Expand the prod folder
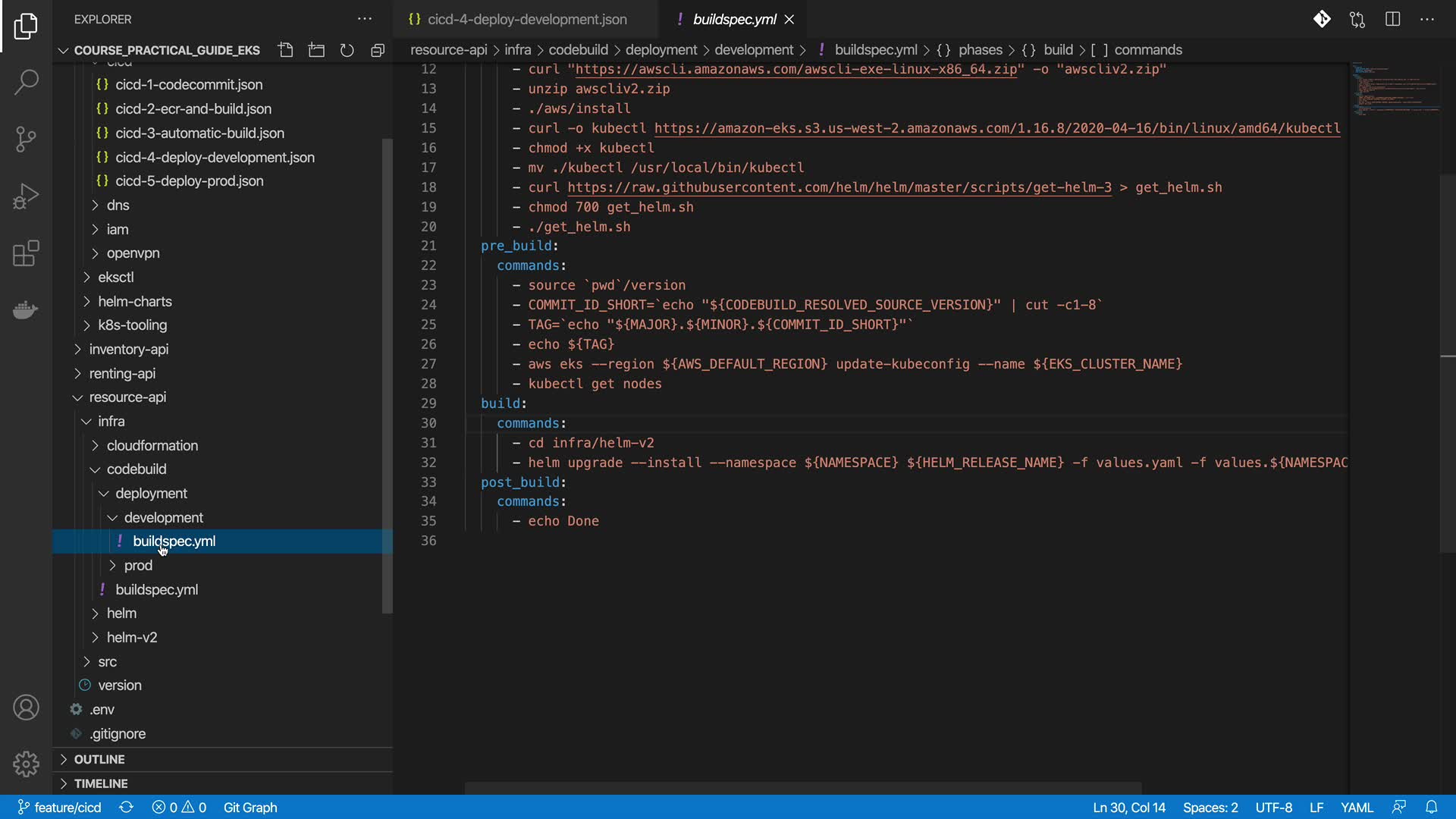1456x819 pixels. 138,565
